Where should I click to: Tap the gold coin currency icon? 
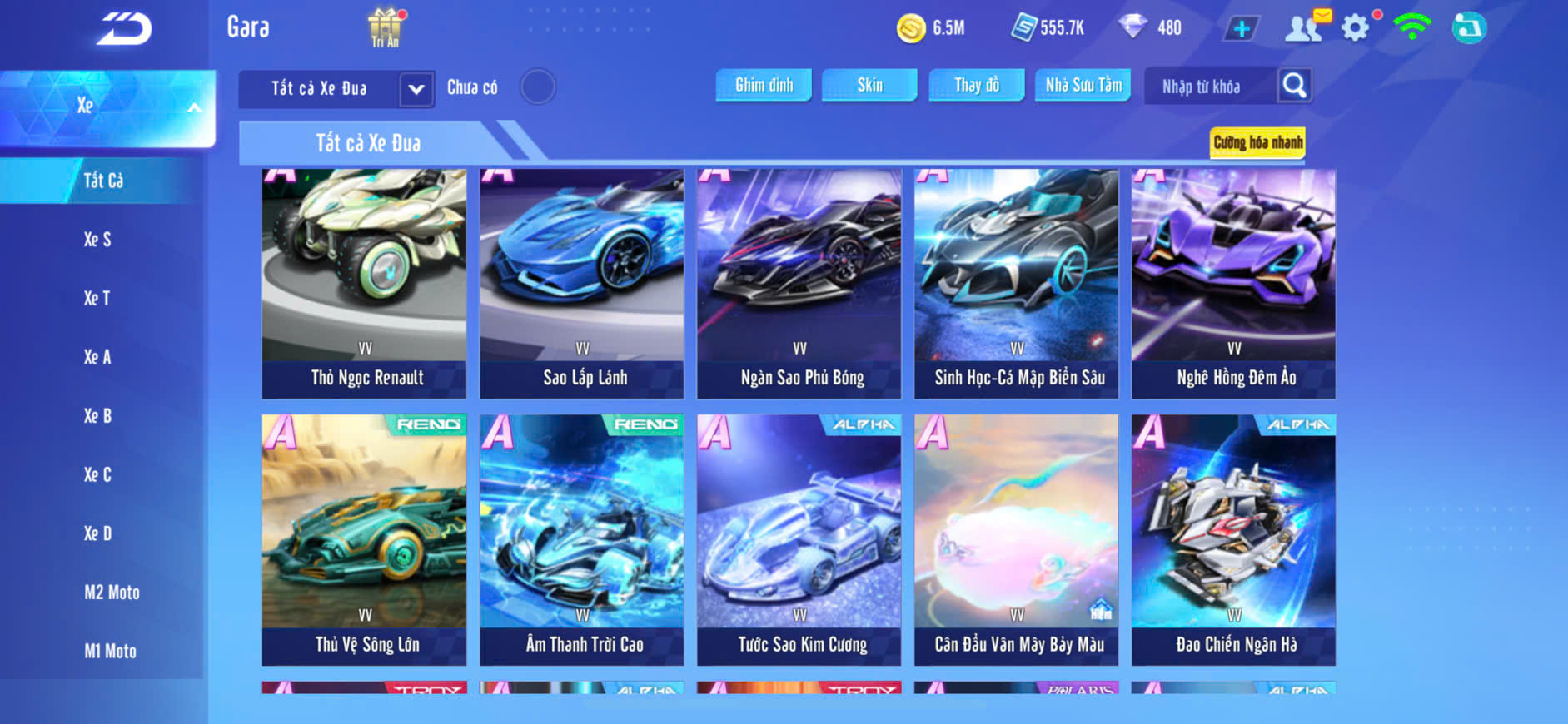(x=911, y=28)
